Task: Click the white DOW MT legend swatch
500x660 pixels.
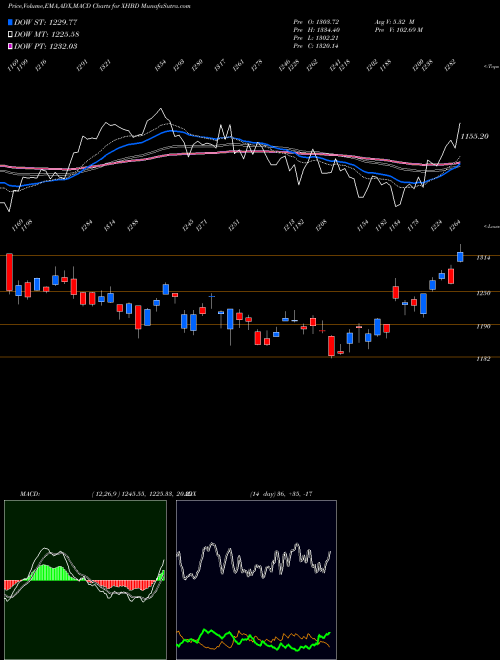Action: [x=10, y=34]
